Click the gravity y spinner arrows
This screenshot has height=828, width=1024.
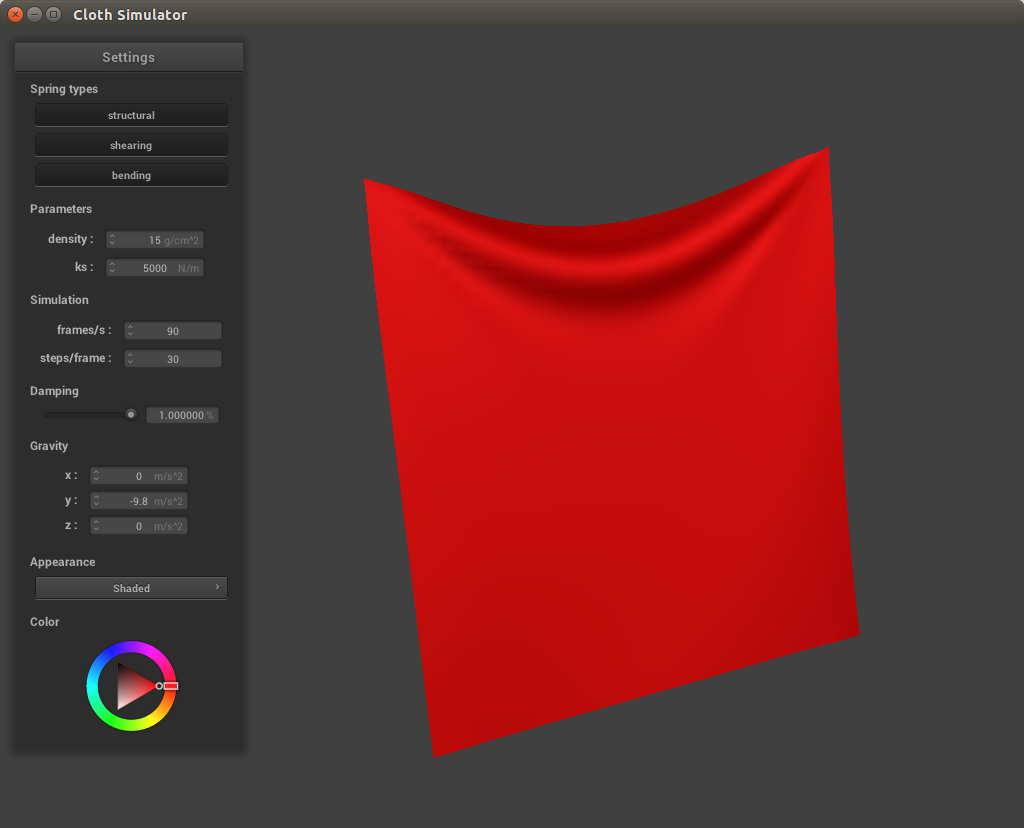[x=96, y=501]
